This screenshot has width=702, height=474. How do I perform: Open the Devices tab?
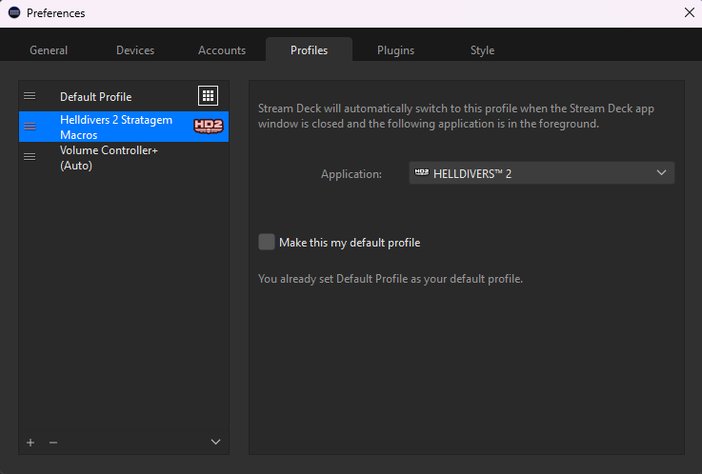135,50
